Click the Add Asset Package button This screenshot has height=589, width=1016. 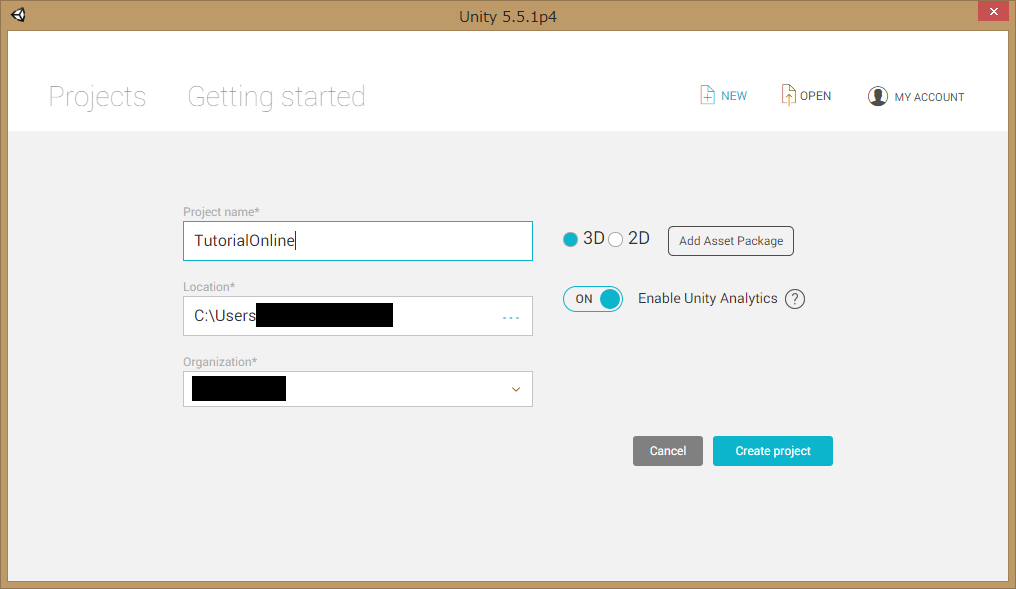click(x=730, y=241)
